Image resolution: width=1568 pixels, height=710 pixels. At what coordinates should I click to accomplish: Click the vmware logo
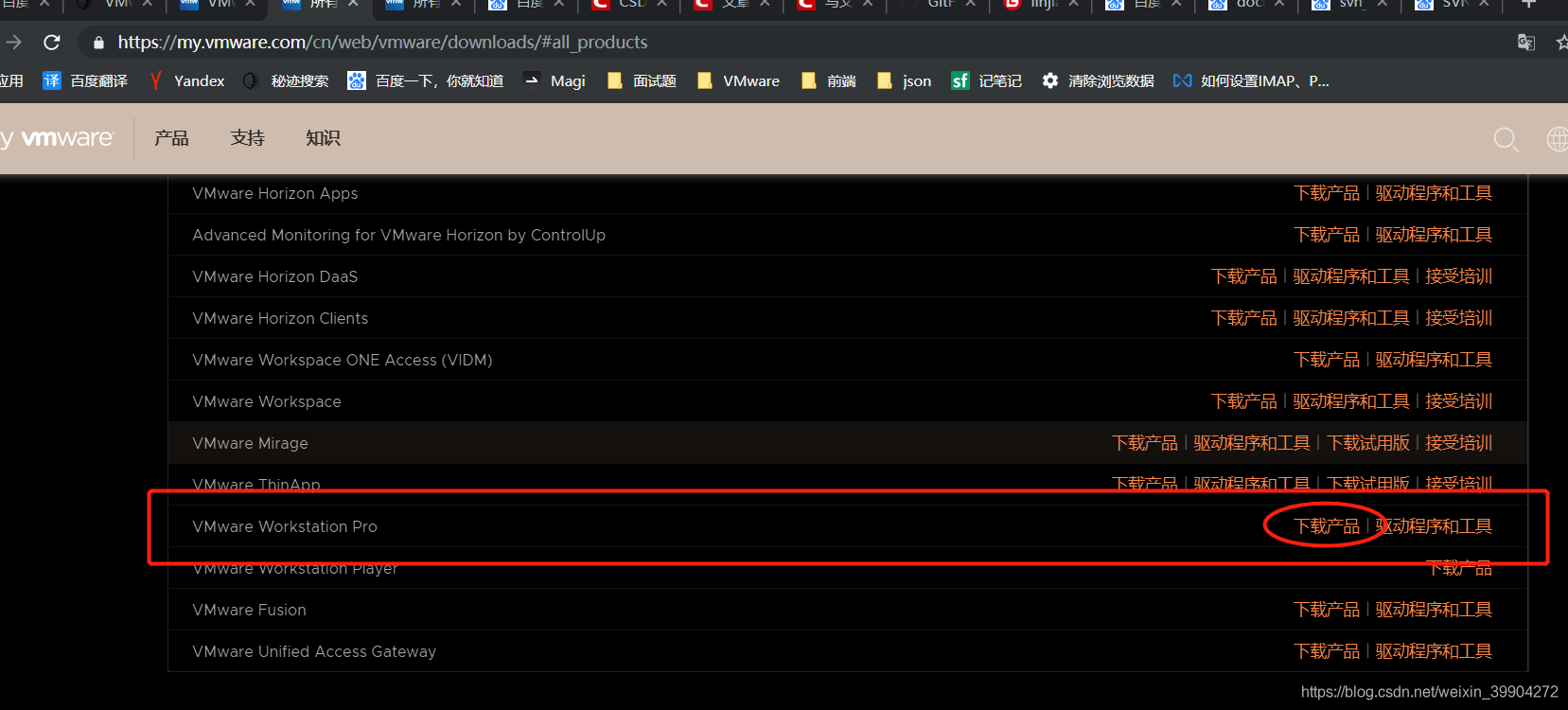(x=67, y=138)
